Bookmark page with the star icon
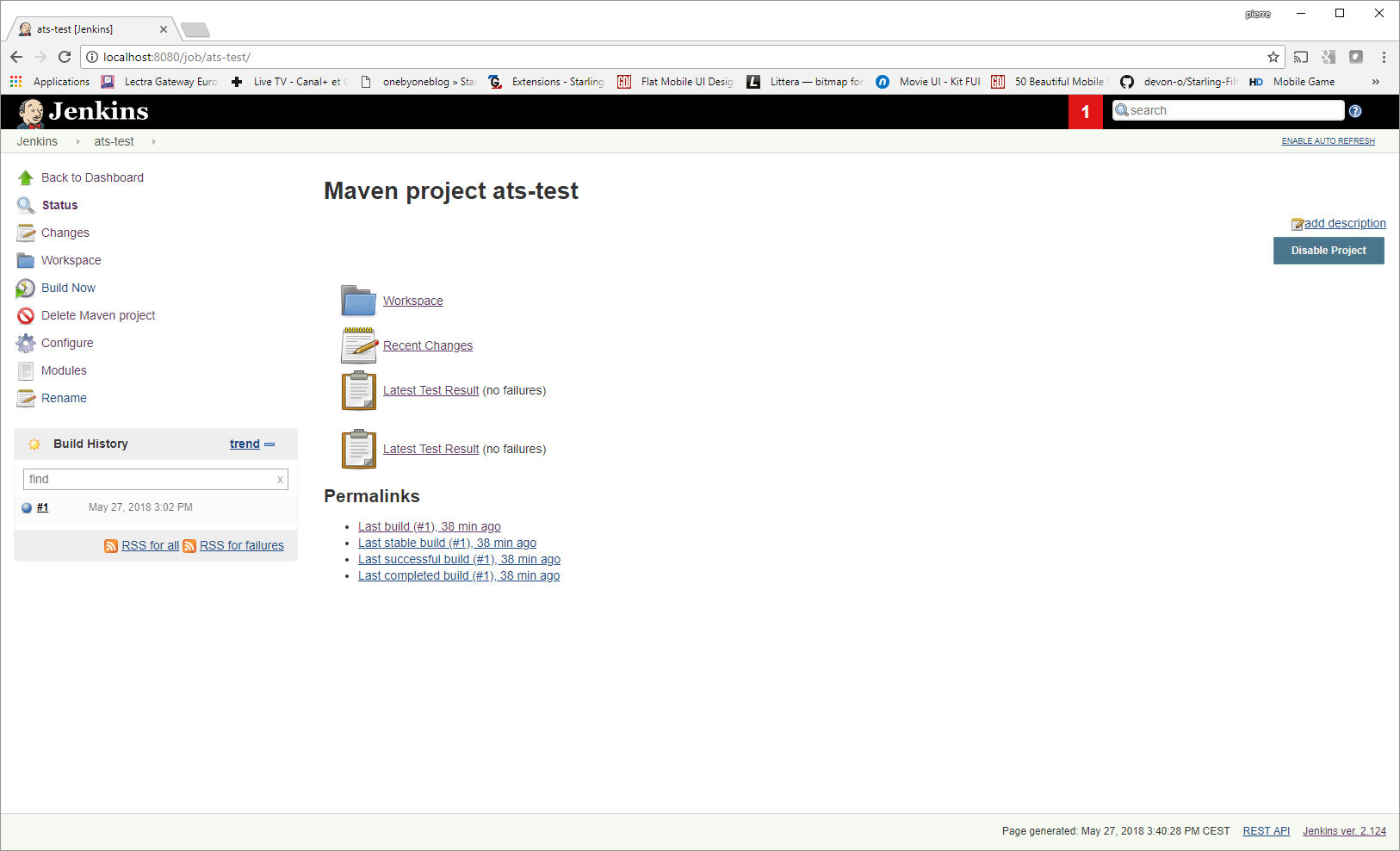Viewport: 1400px width, 851px height. point(1273,57)
